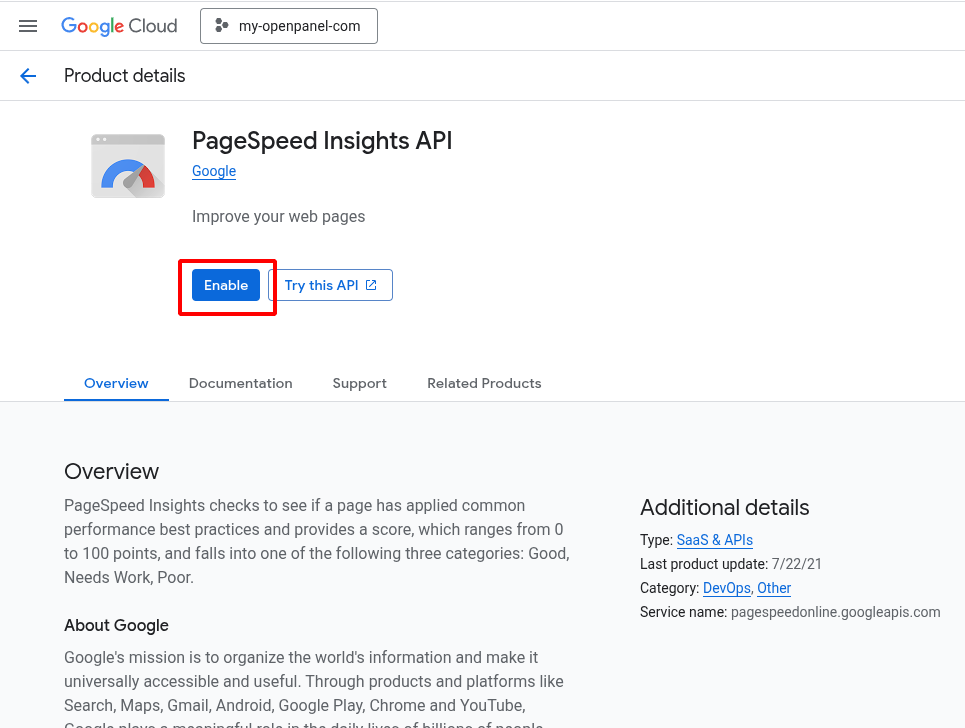Click the 7/22/21 last update date
The height and width of the screenshot is (728, 965).
coord(796,564)
